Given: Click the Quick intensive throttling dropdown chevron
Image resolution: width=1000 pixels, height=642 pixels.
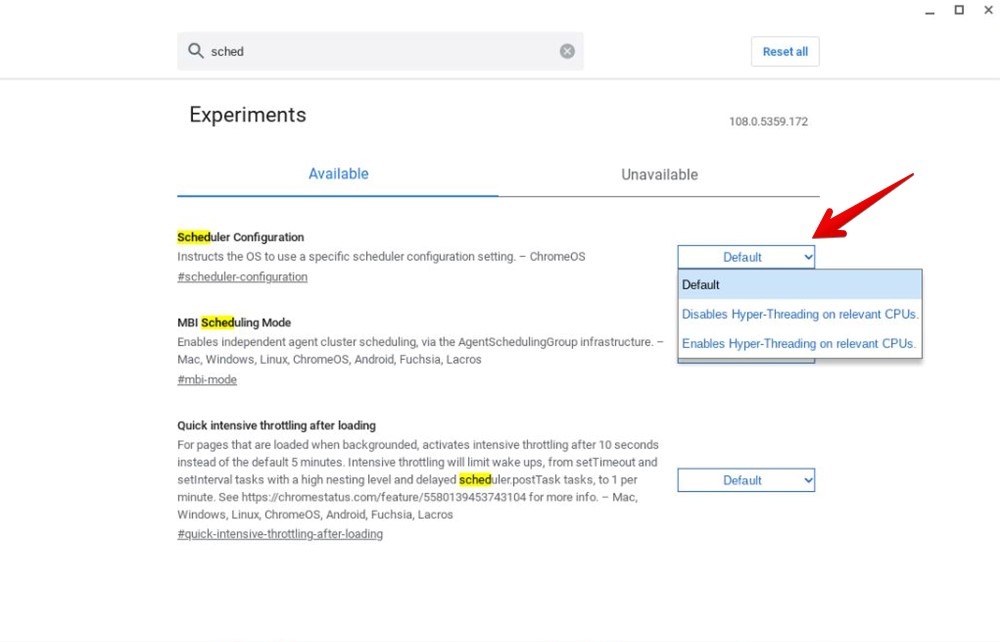Looking at the screenshot, I should (807, 480).
